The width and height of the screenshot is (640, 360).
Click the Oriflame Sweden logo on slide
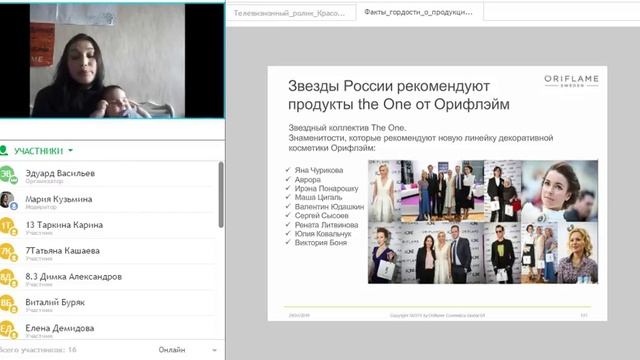[571, 80]
